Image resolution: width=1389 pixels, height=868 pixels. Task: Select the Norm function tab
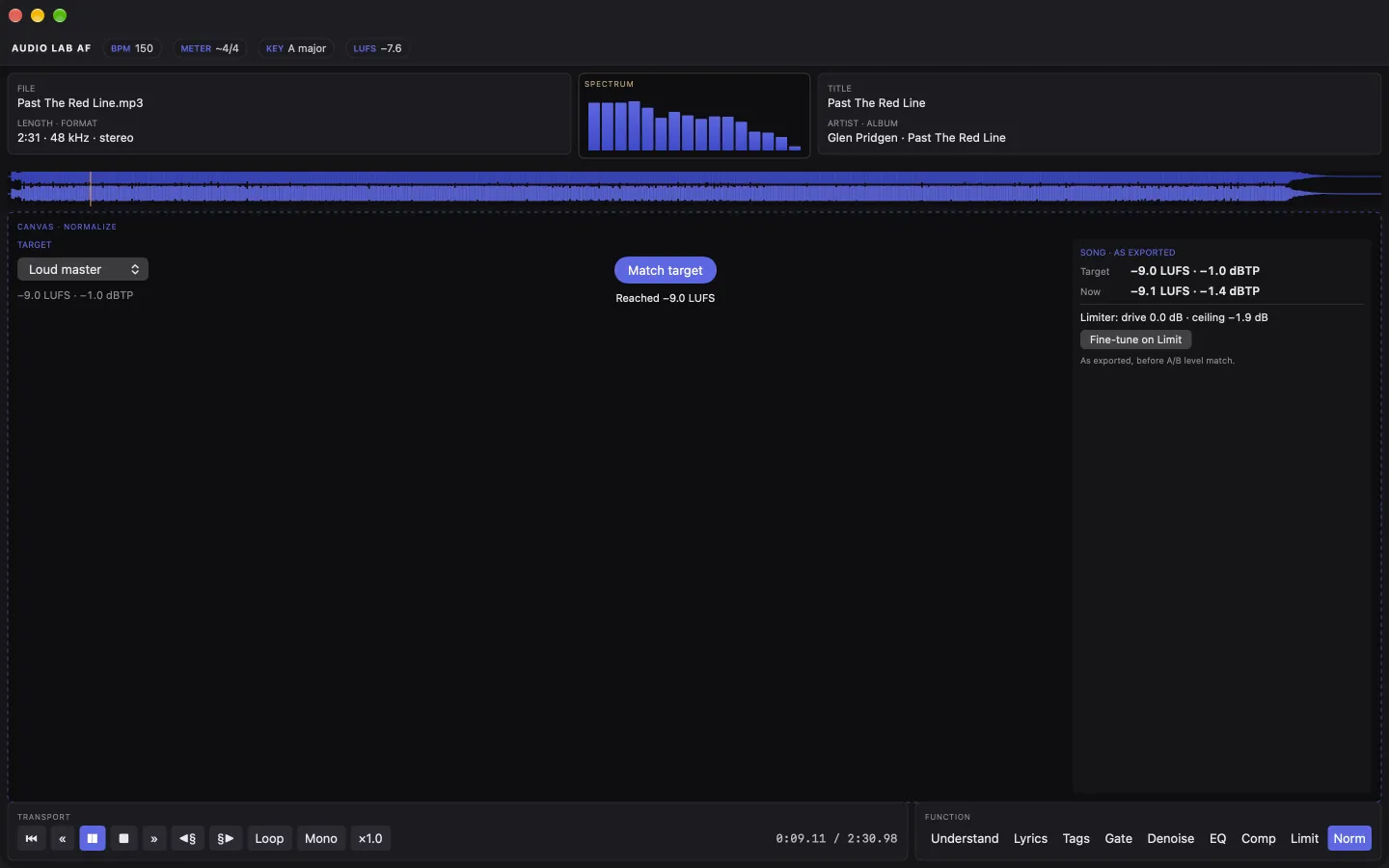(x=1349, y=838)
